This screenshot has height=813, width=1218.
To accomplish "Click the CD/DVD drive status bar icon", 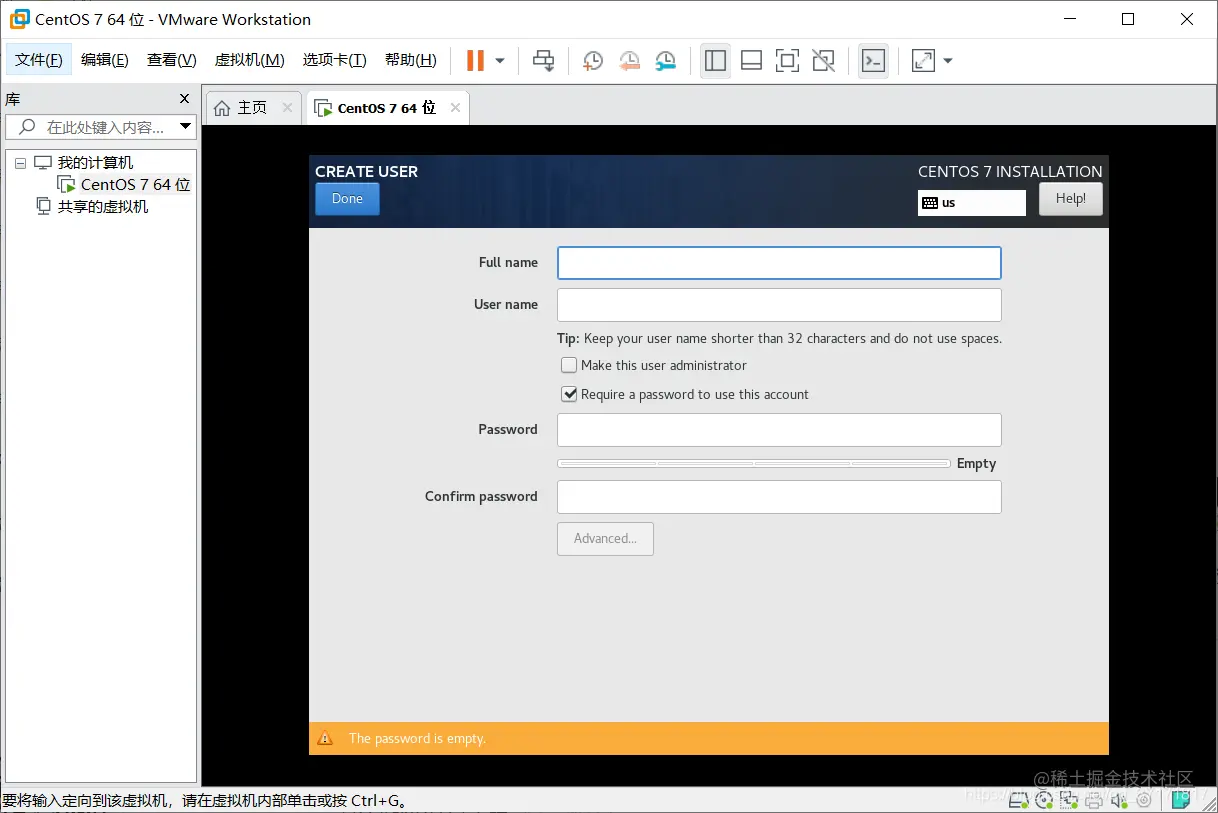I will click(1044, 800).
